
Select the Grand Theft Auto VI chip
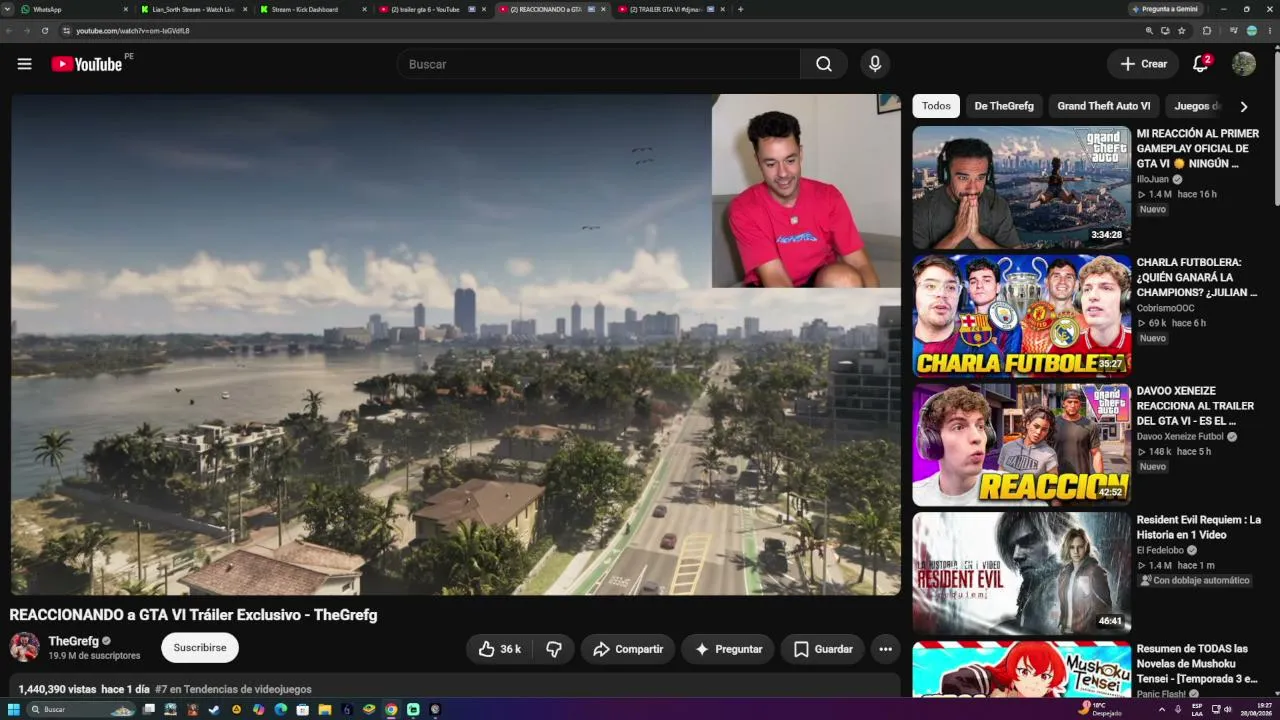pyautogui.click(x=1104, y=106)
